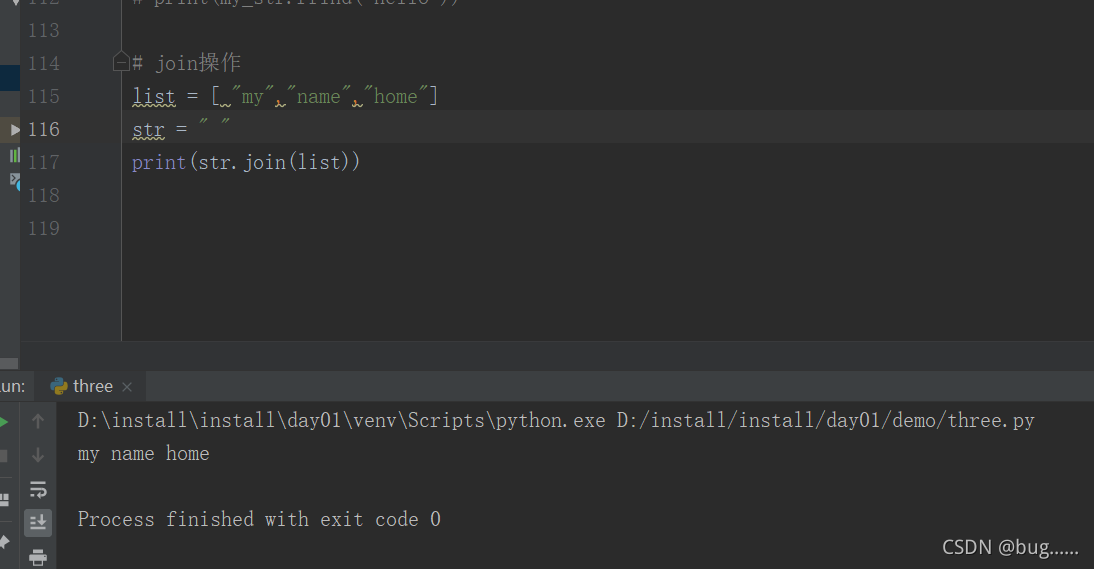1094x569 pixels.
Task: Open the Run tool window stripe icon
Action: click(x=15, y=130)
